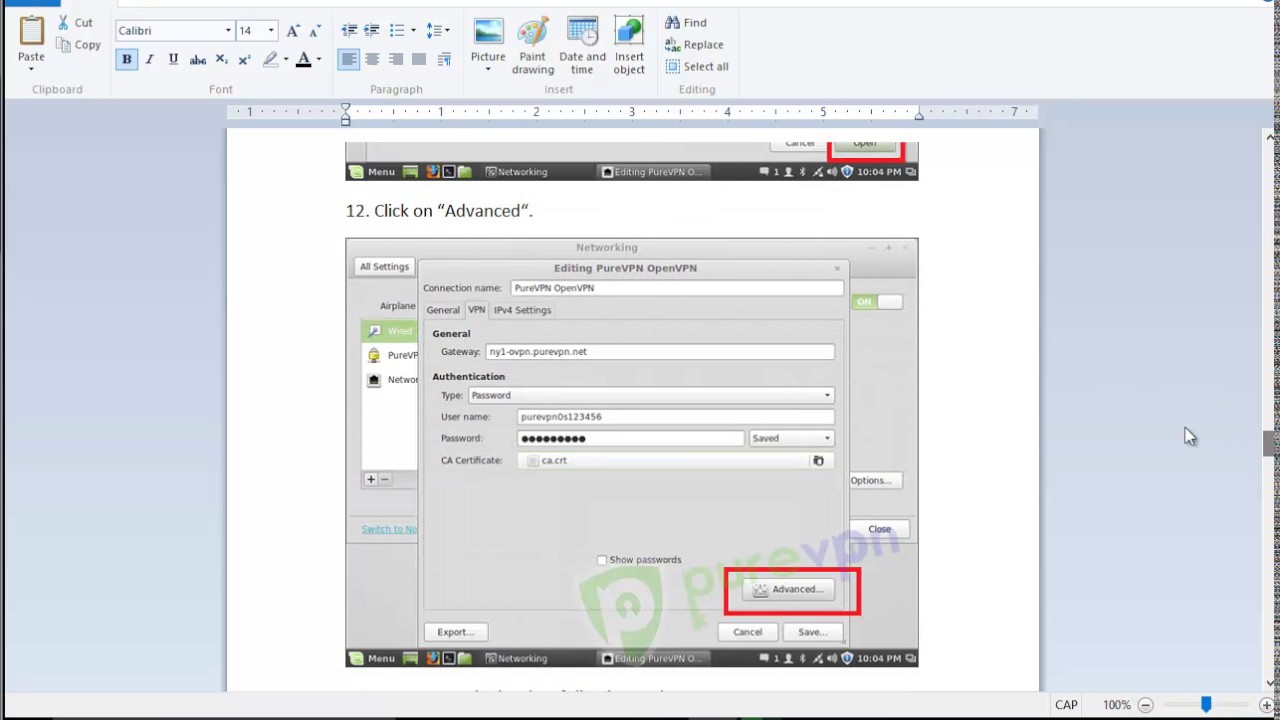1280x720 pixels.
Task: Decrease the paragraph indent
Action: [x=349, y=30]
